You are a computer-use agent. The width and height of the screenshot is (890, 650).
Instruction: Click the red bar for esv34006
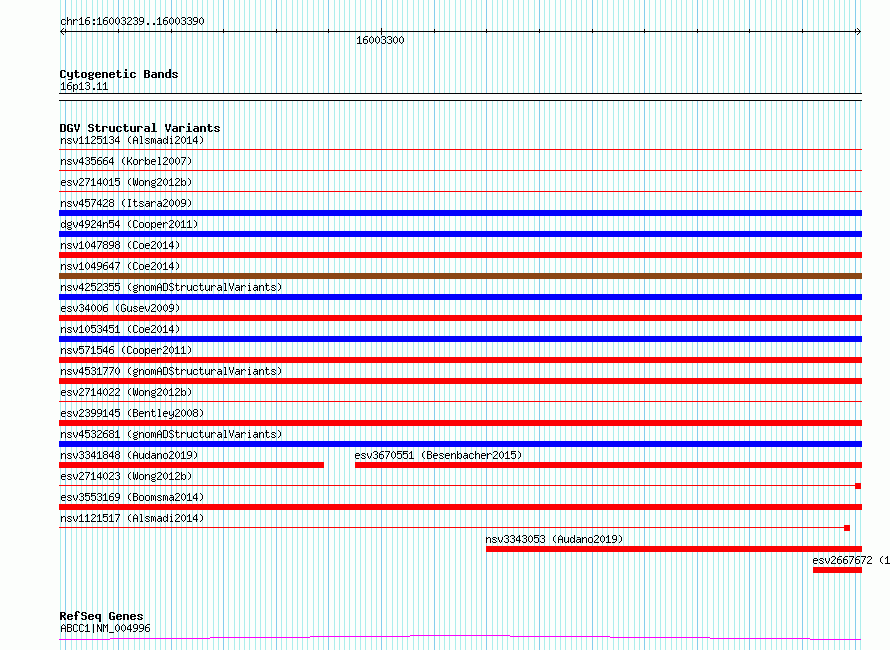[460, 318]
